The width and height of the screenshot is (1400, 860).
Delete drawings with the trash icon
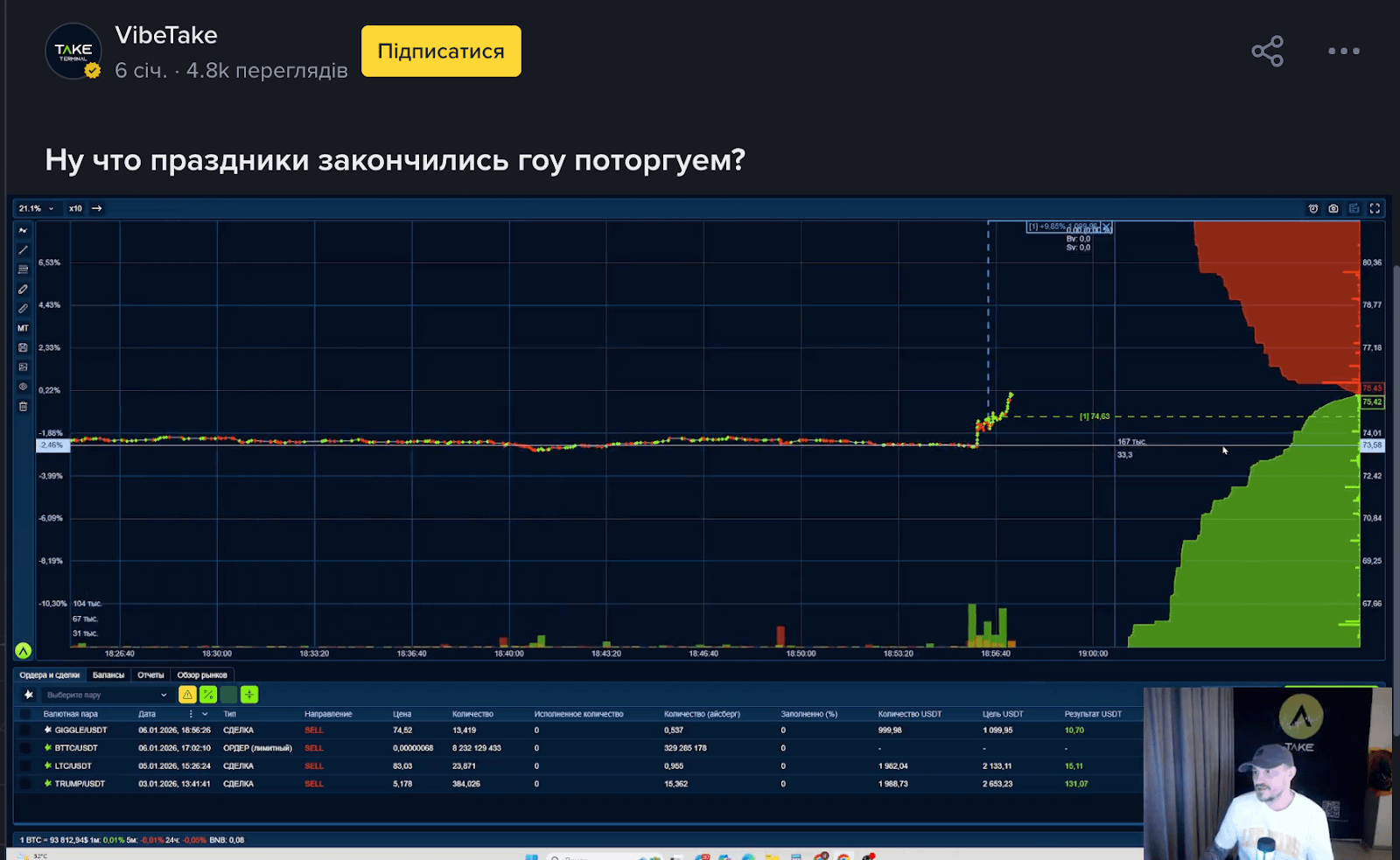point(24,406)
